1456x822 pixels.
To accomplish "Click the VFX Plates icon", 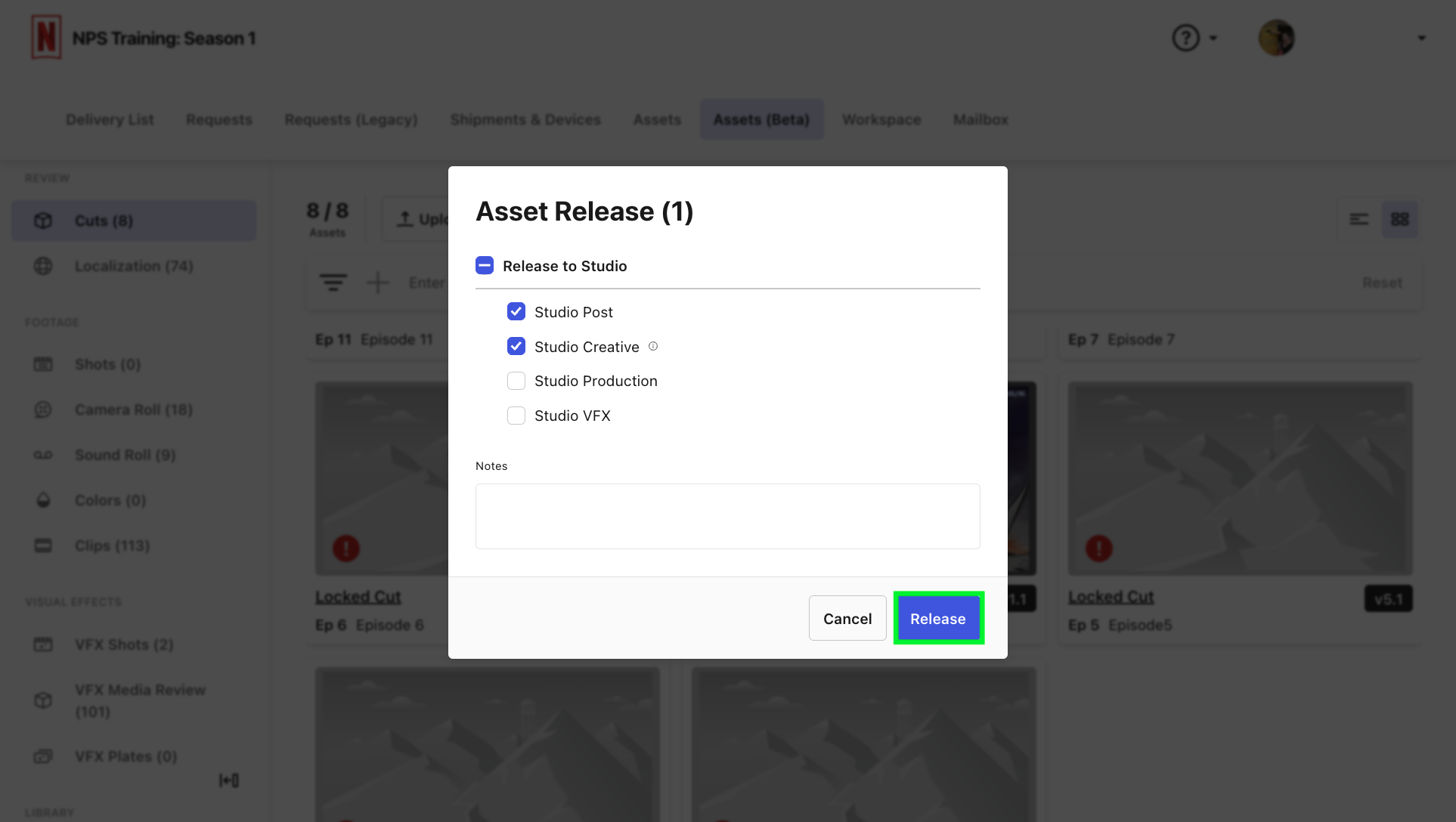I will click(43, 756).
